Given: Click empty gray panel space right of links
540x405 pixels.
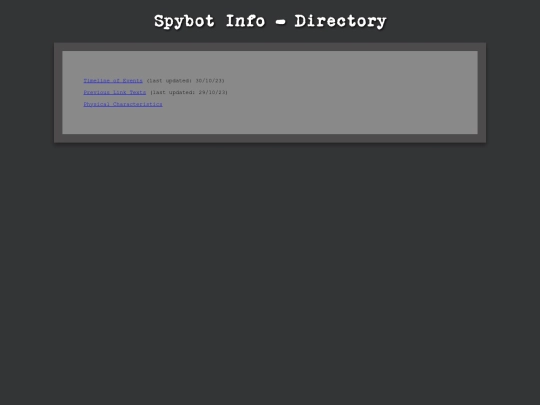Looking at the screenshot, I should point(353,92).
